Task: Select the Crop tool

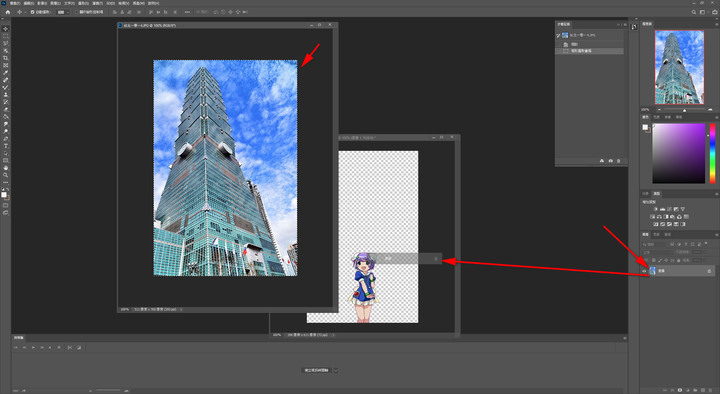Action: [x=6, y=58]
